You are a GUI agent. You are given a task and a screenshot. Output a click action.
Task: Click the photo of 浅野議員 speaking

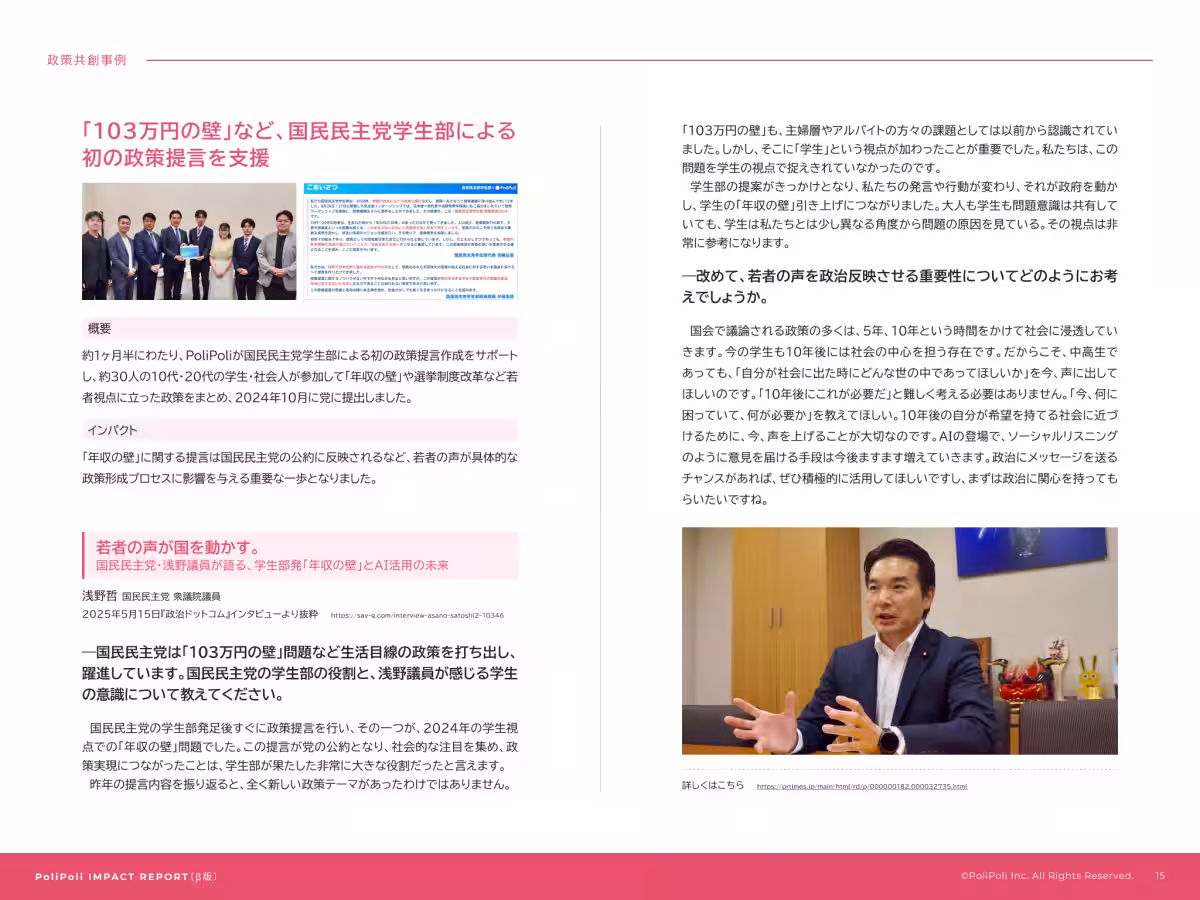tap(899, 640)
